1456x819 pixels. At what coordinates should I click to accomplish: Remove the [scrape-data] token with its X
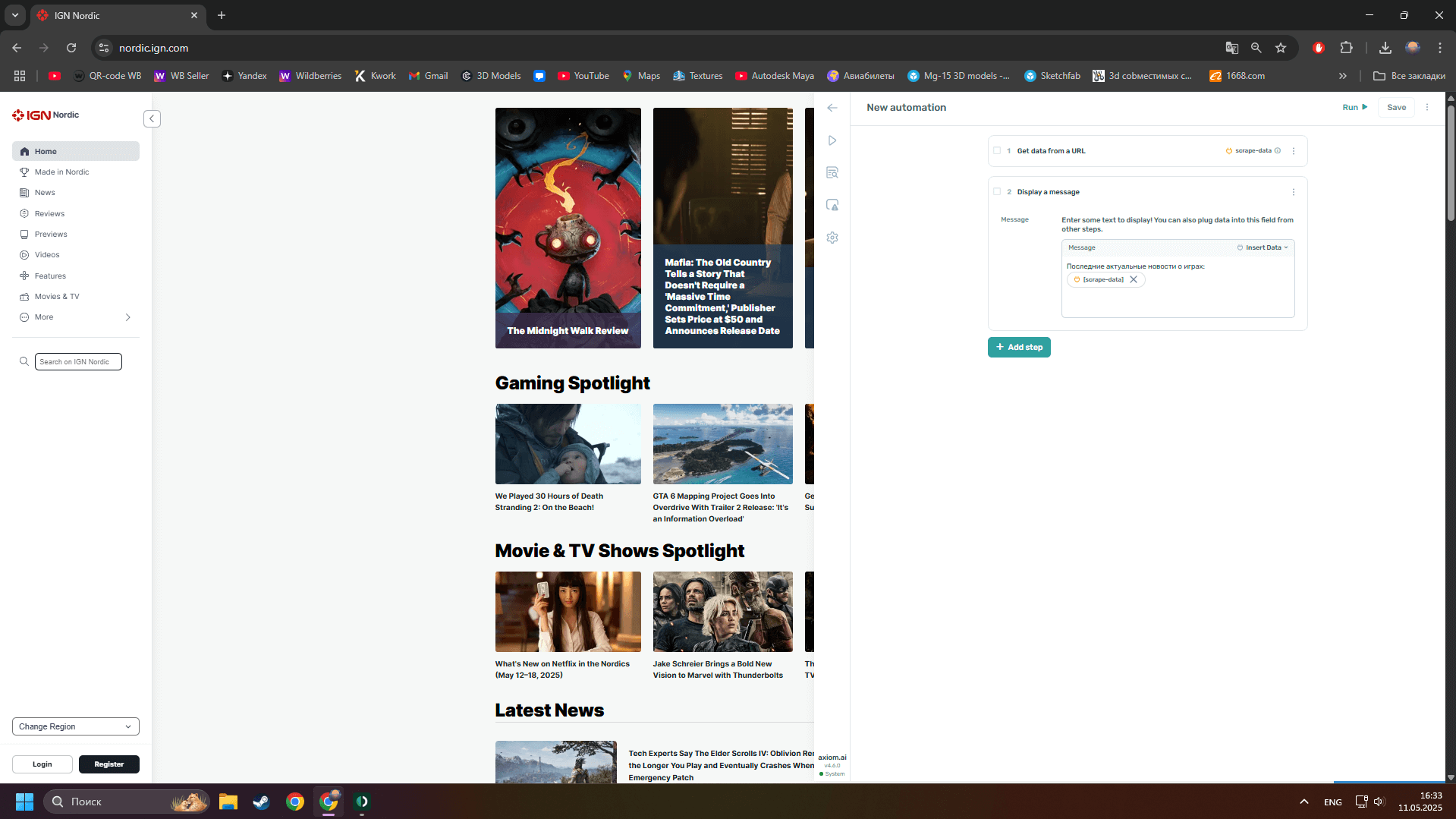(1134, 279)
